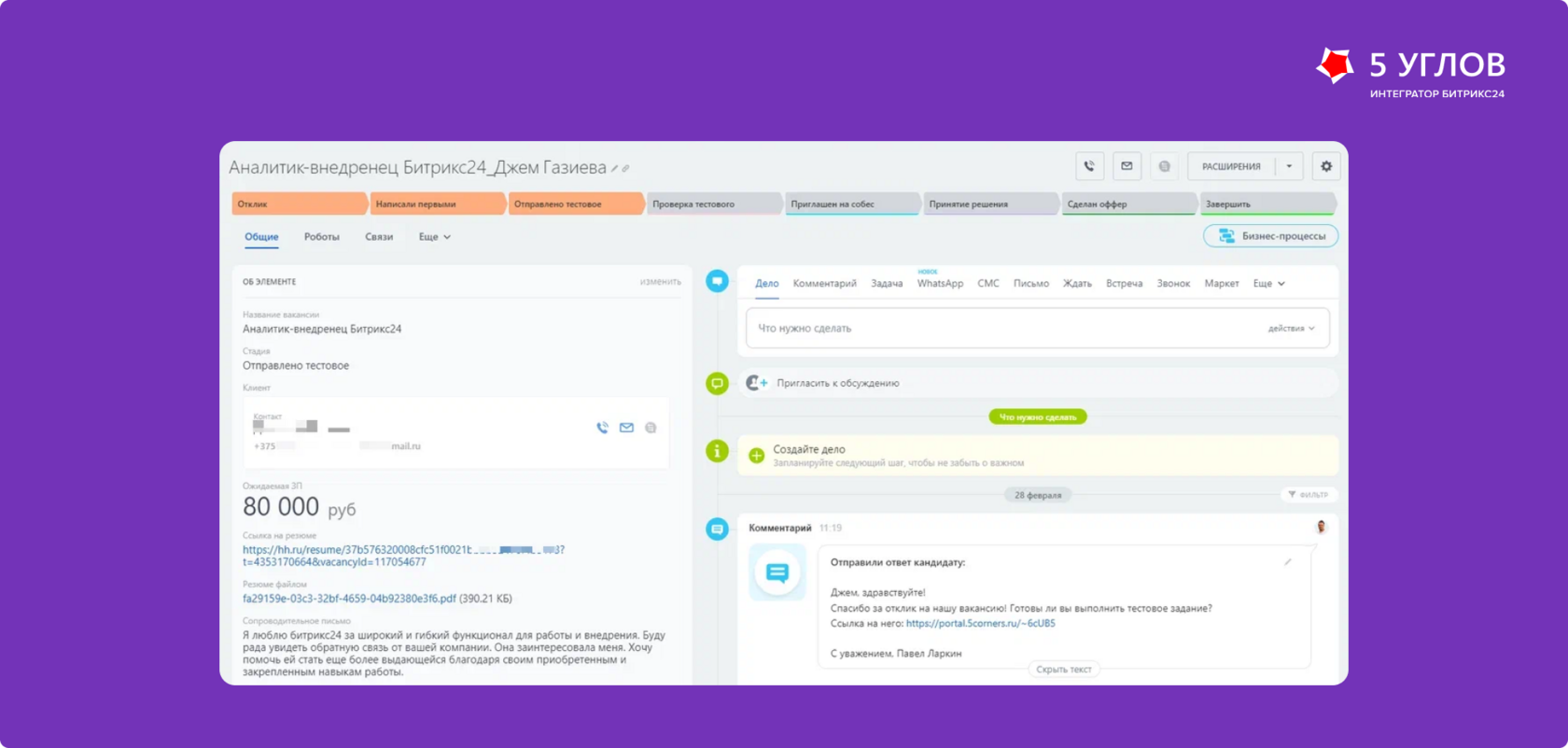Switch to the Роботы tab
This screenshot has width=1568, height=748.
tap(322, 237)
